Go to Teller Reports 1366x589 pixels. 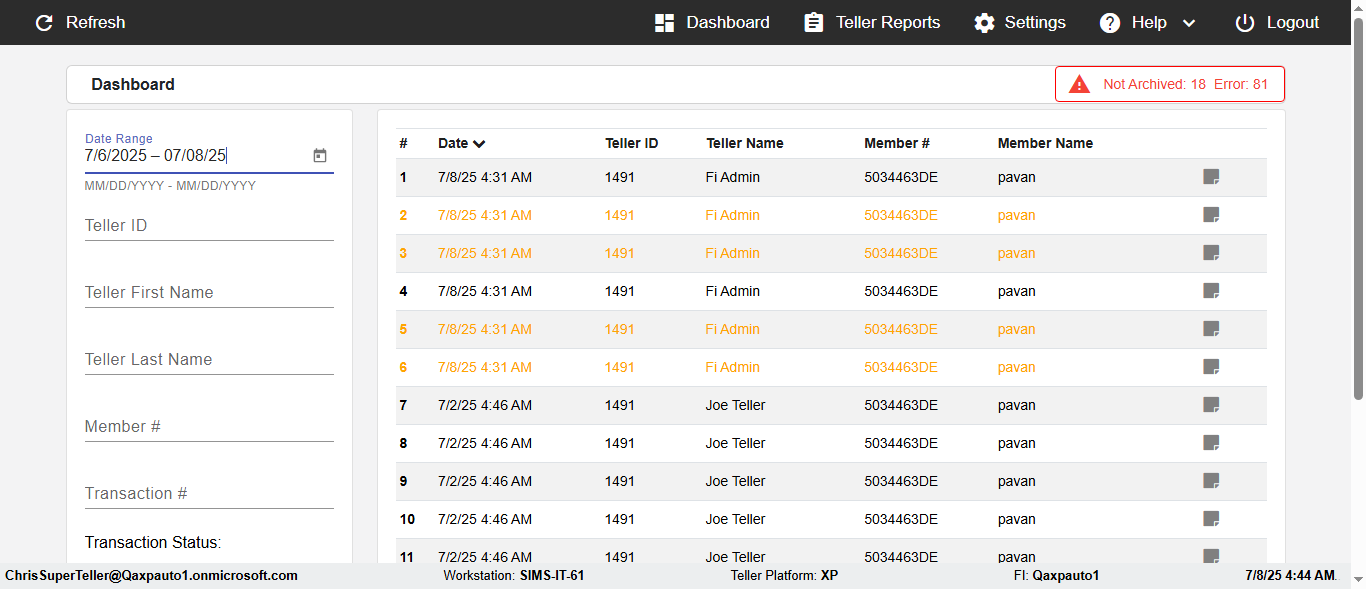(x=872, y=23)
